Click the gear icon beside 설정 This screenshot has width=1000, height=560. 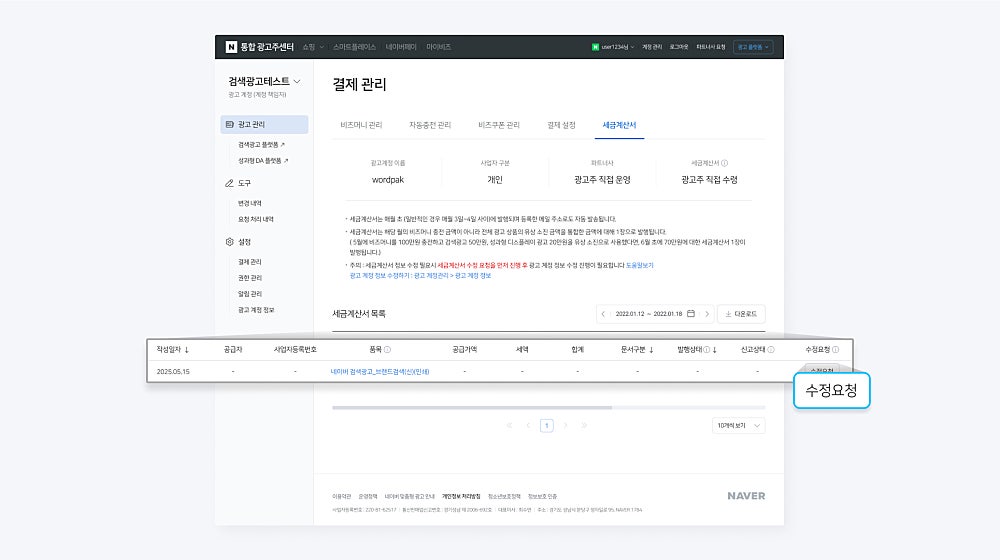pos(230,242)
